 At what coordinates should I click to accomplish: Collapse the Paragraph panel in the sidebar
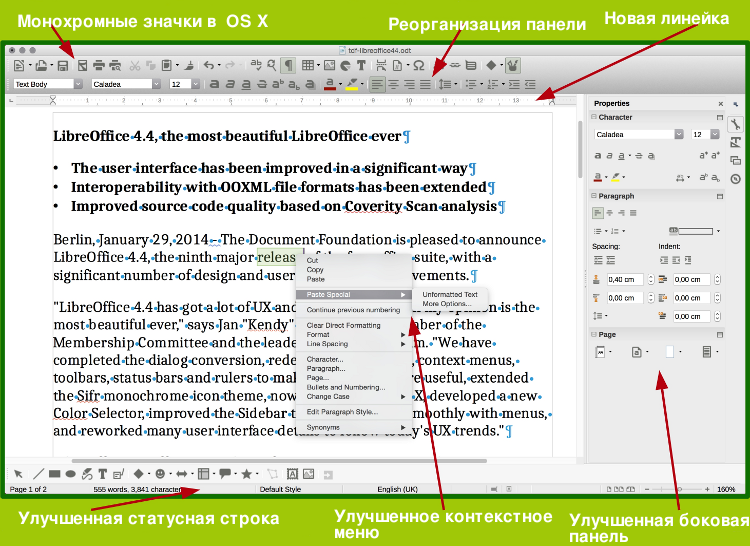coord(594,196)
